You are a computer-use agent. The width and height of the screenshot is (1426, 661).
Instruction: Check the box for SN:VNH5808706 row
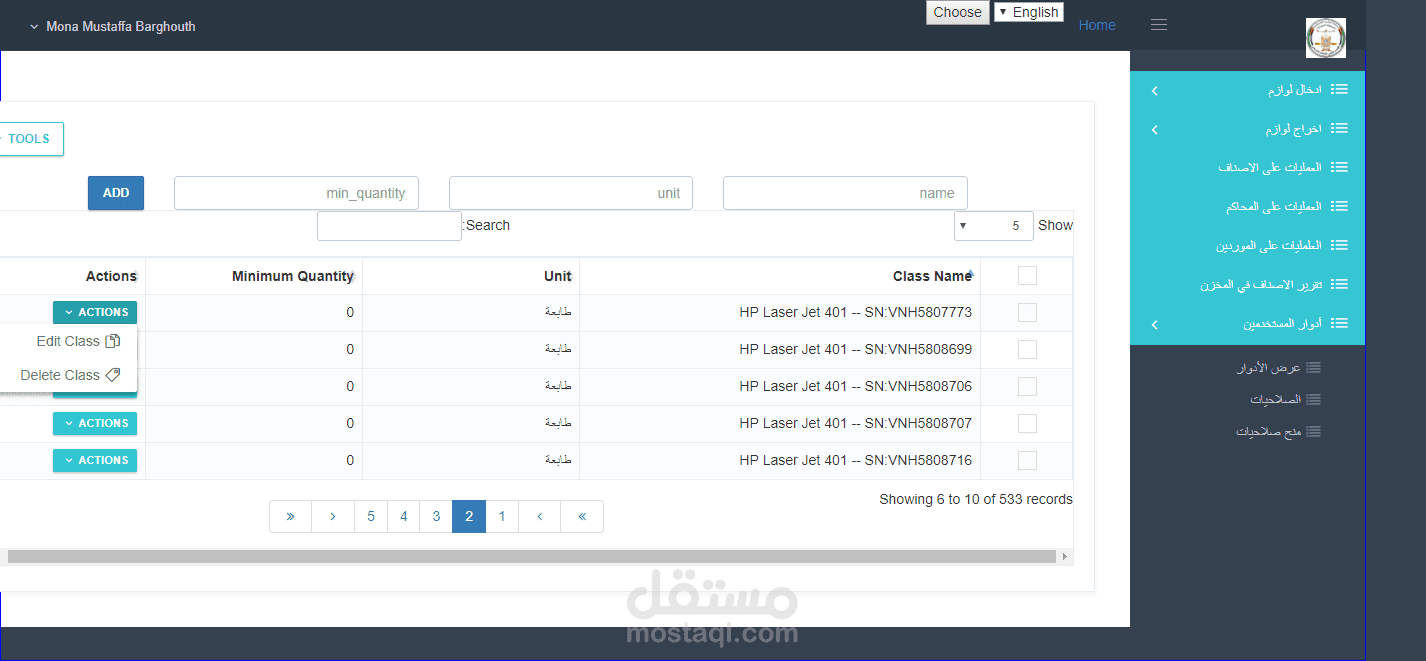[1027, 386]
